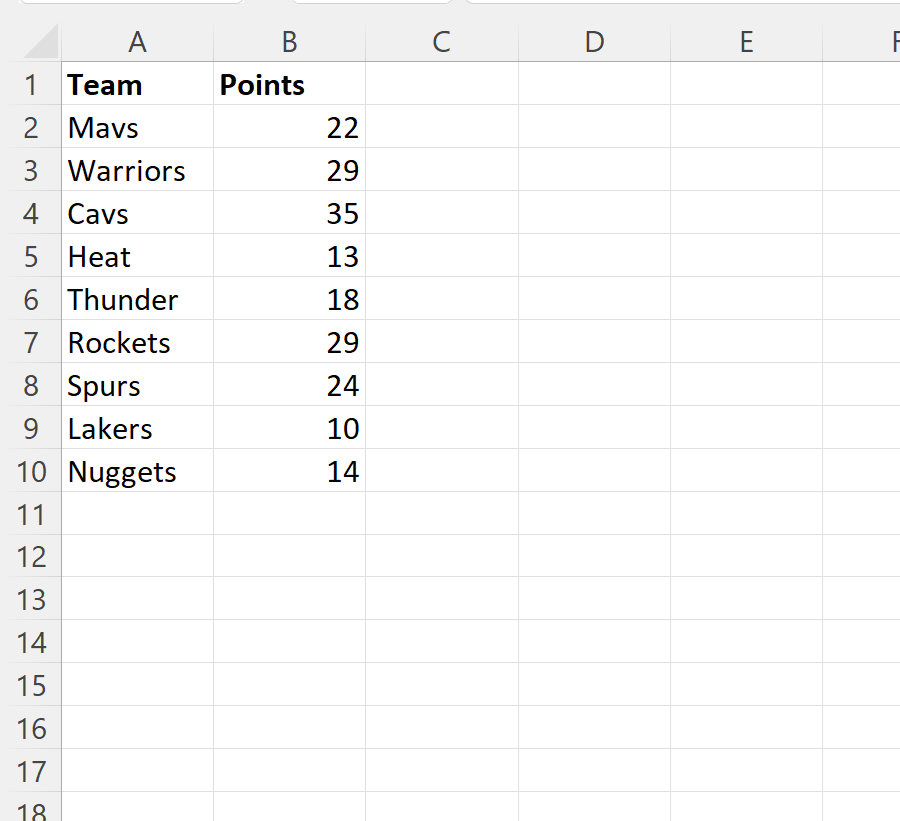Click column header D
This screenshot has width=900, height=821.
tap(594, 42)
